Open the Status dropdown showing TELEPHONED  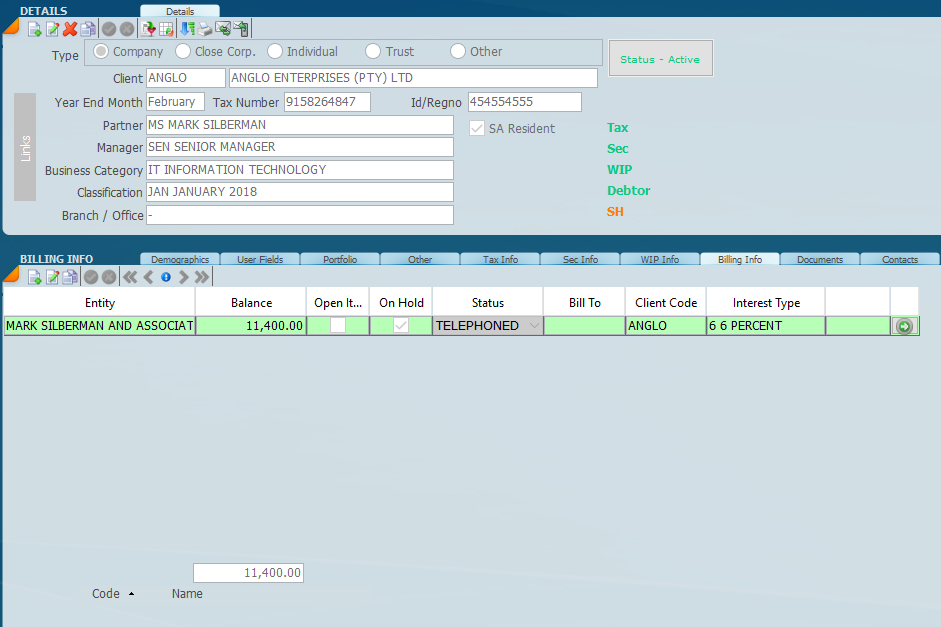pyautogui.click(x=534, y=326)
